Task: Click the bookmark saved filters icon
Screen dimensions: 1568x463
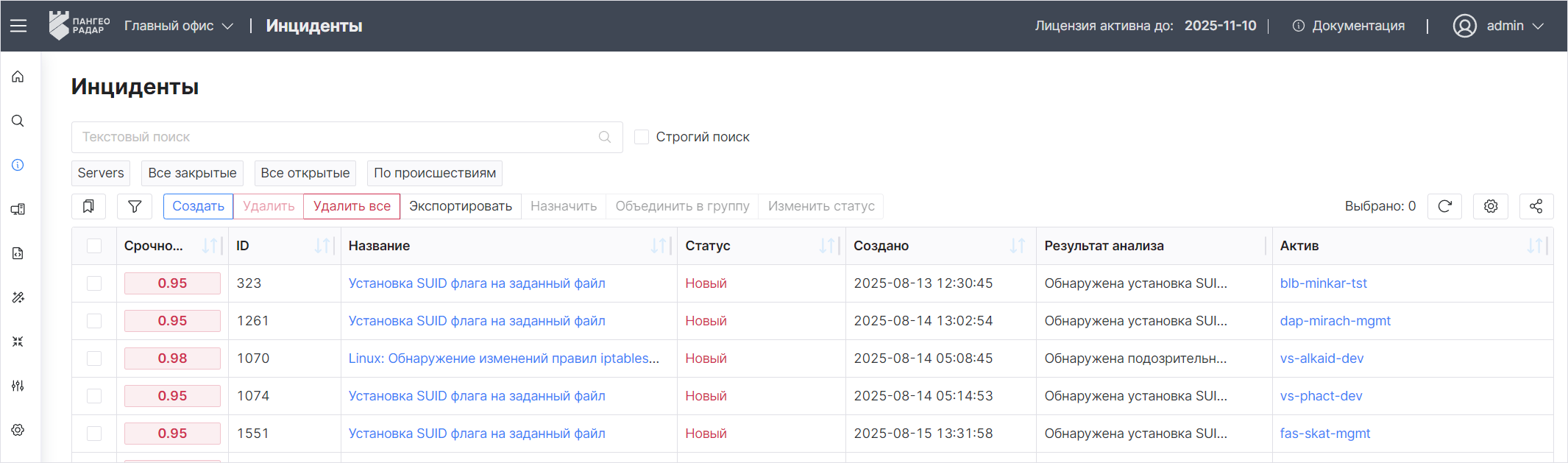Action: 88,206
